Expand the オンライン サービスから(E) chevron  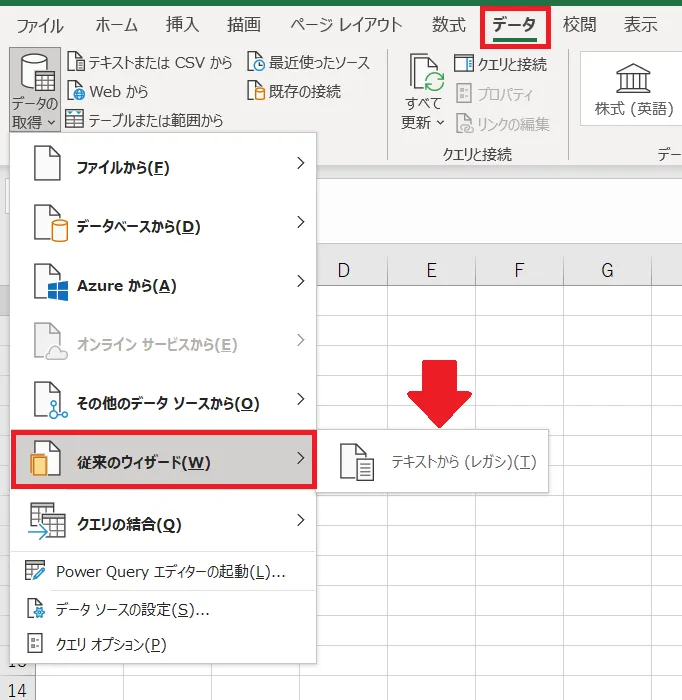tap(301, 340)
